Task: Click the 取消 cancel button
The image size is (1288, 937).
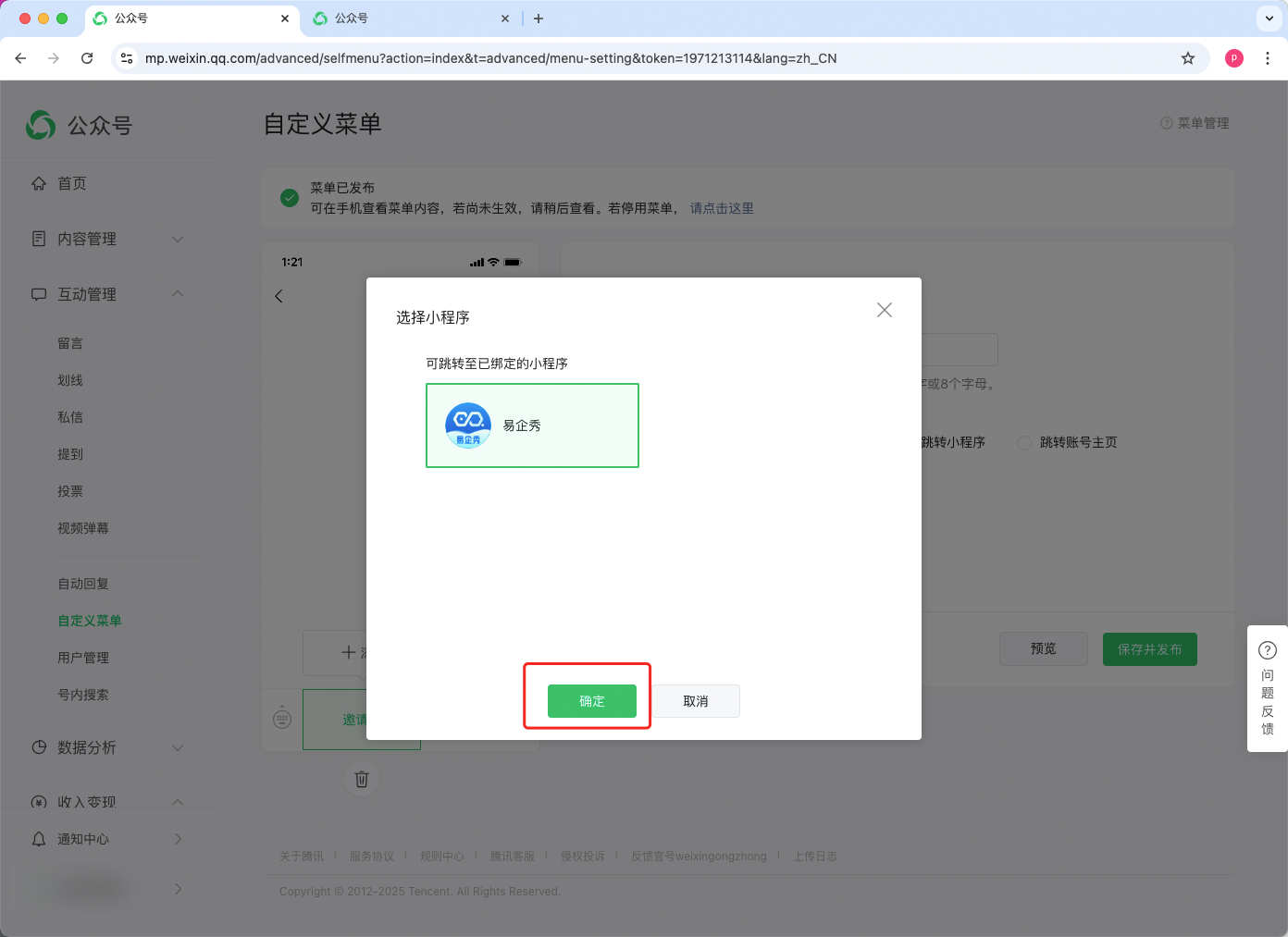Action: click(x=695, y=701)
